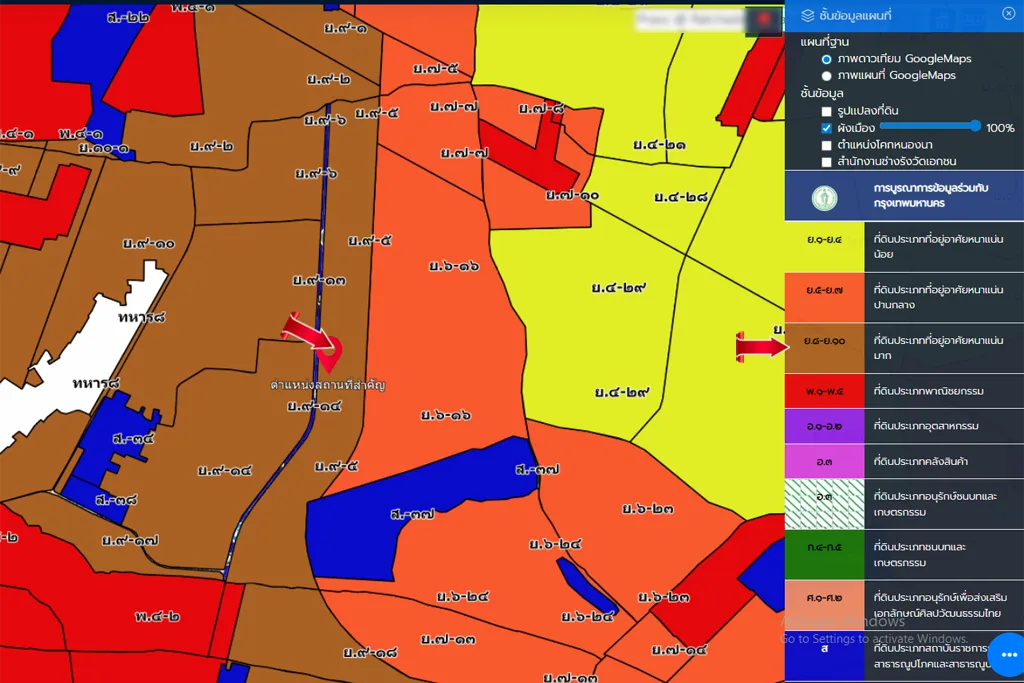This screenshot has height=683, width=1024.
Task: Click map zone label ย.๙-๑๗
Action: pyautogui.click(x=130, y=540)
